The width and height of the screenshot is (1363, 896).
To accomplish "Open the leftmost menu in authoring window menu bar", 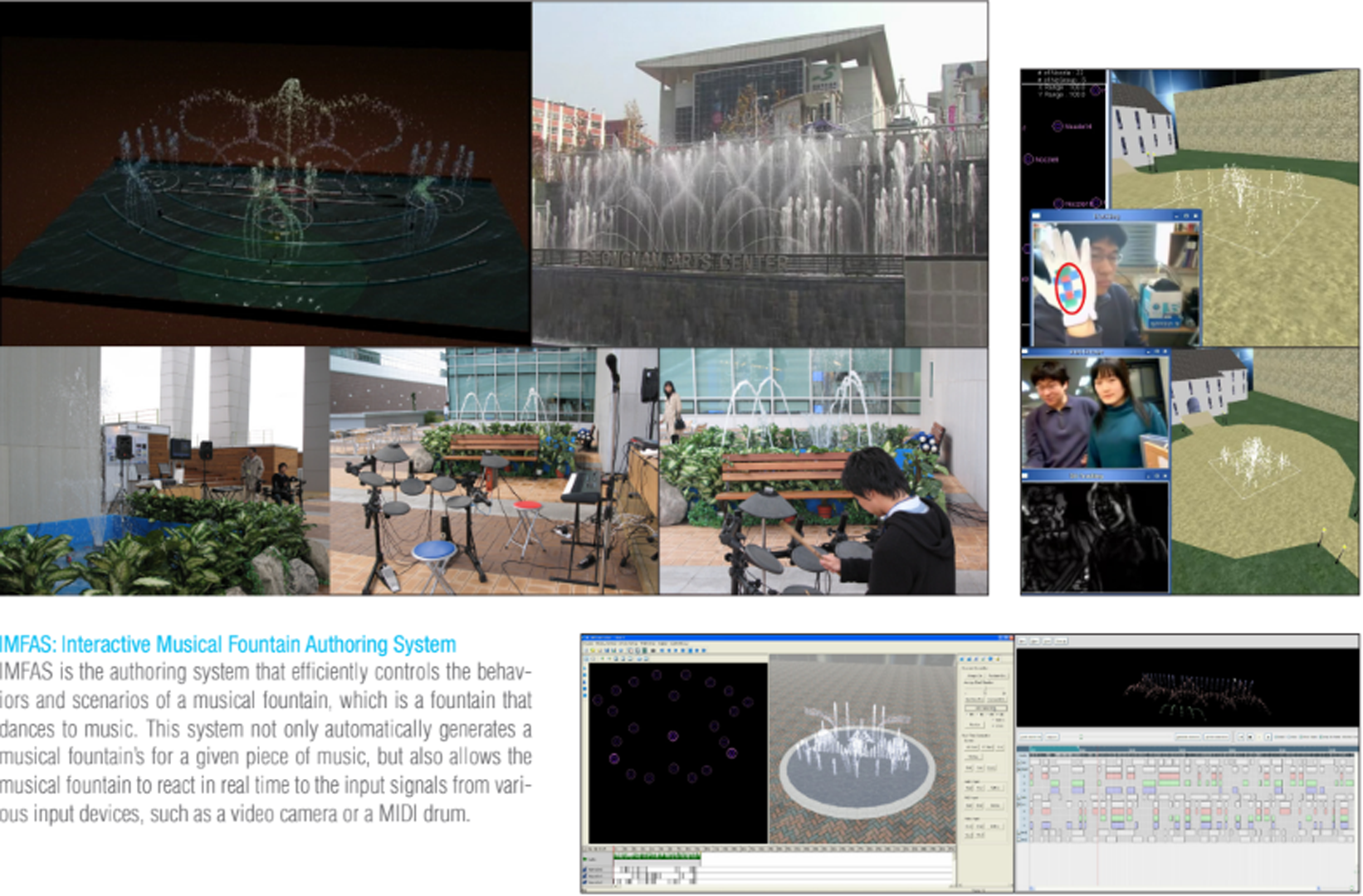I will (x=588, y=643).
